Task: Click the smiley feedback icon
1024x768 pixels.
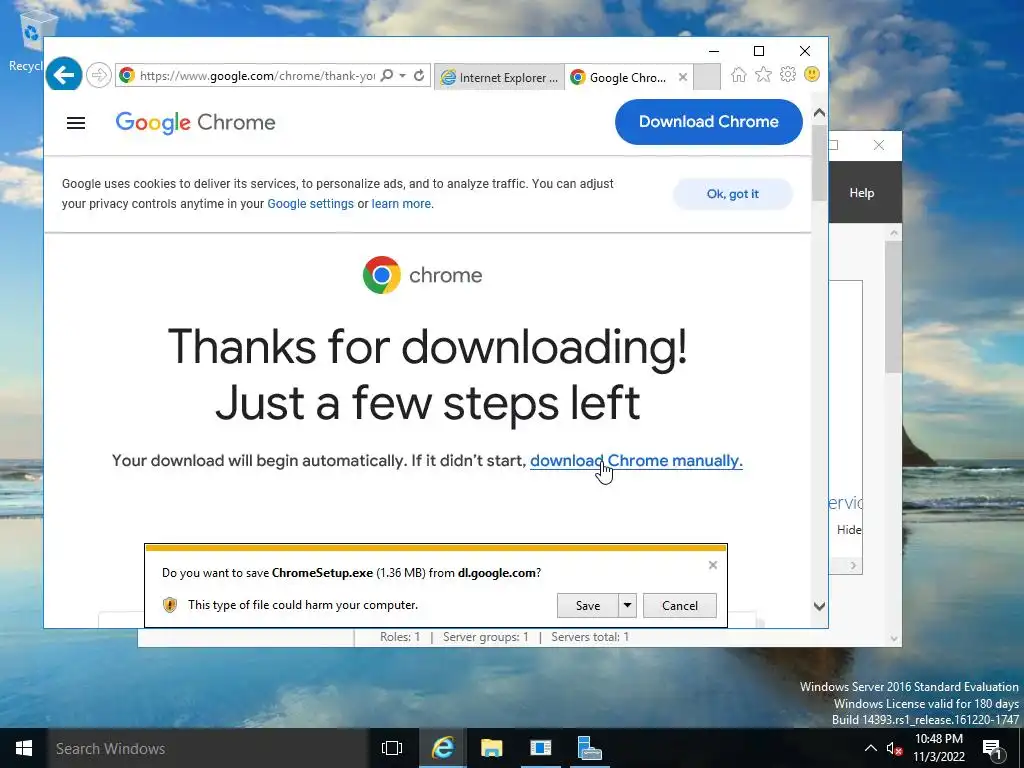Action: tap(812, 74)
